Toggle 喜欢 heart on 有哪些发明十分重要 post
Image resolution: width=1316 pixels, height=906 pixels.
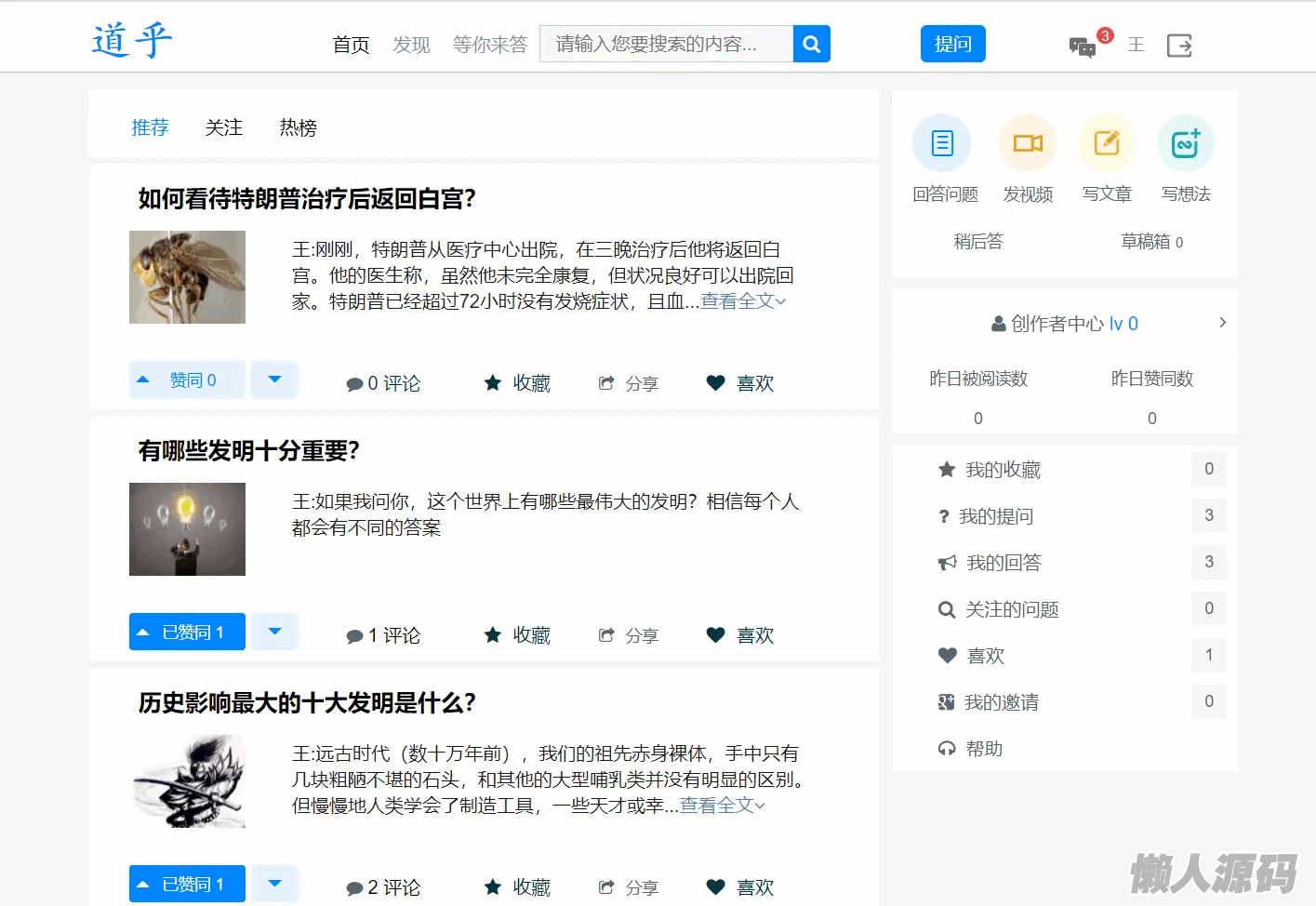740,635
